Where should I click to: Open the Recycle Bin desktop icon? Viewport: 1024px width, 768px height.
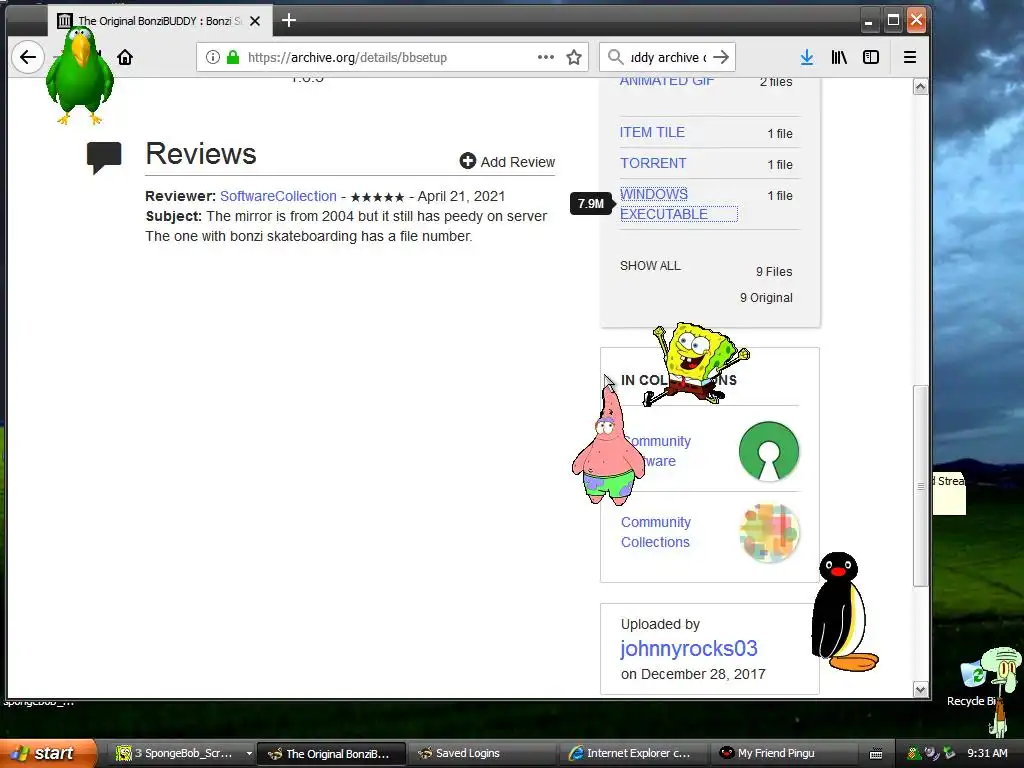coord(973,682)
